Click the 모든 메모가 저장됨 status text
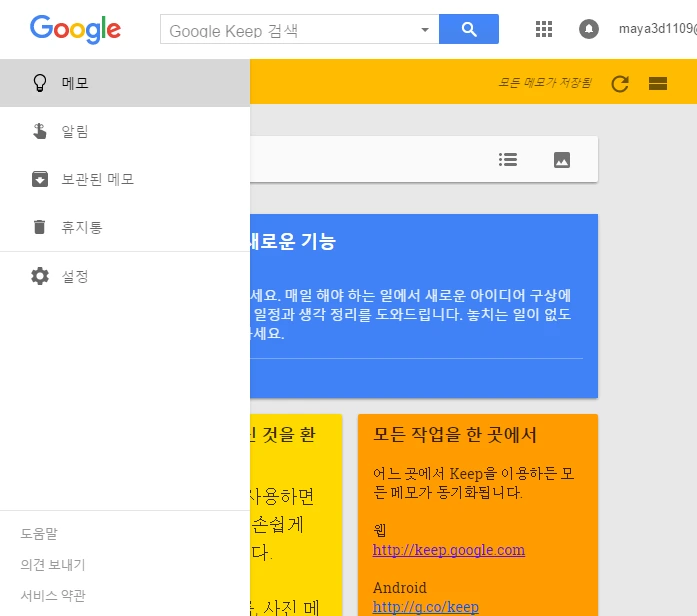Image resolution: width=697 pixels, height=616 pixels. [x=545, y=83]
